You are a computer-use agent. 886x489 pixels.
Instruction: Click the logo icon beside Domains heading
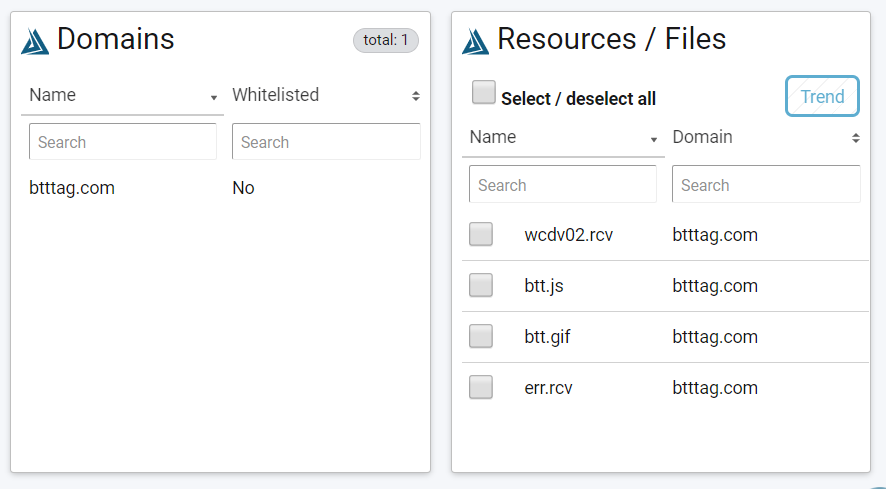pyautogui.click(x=35, y=41)
